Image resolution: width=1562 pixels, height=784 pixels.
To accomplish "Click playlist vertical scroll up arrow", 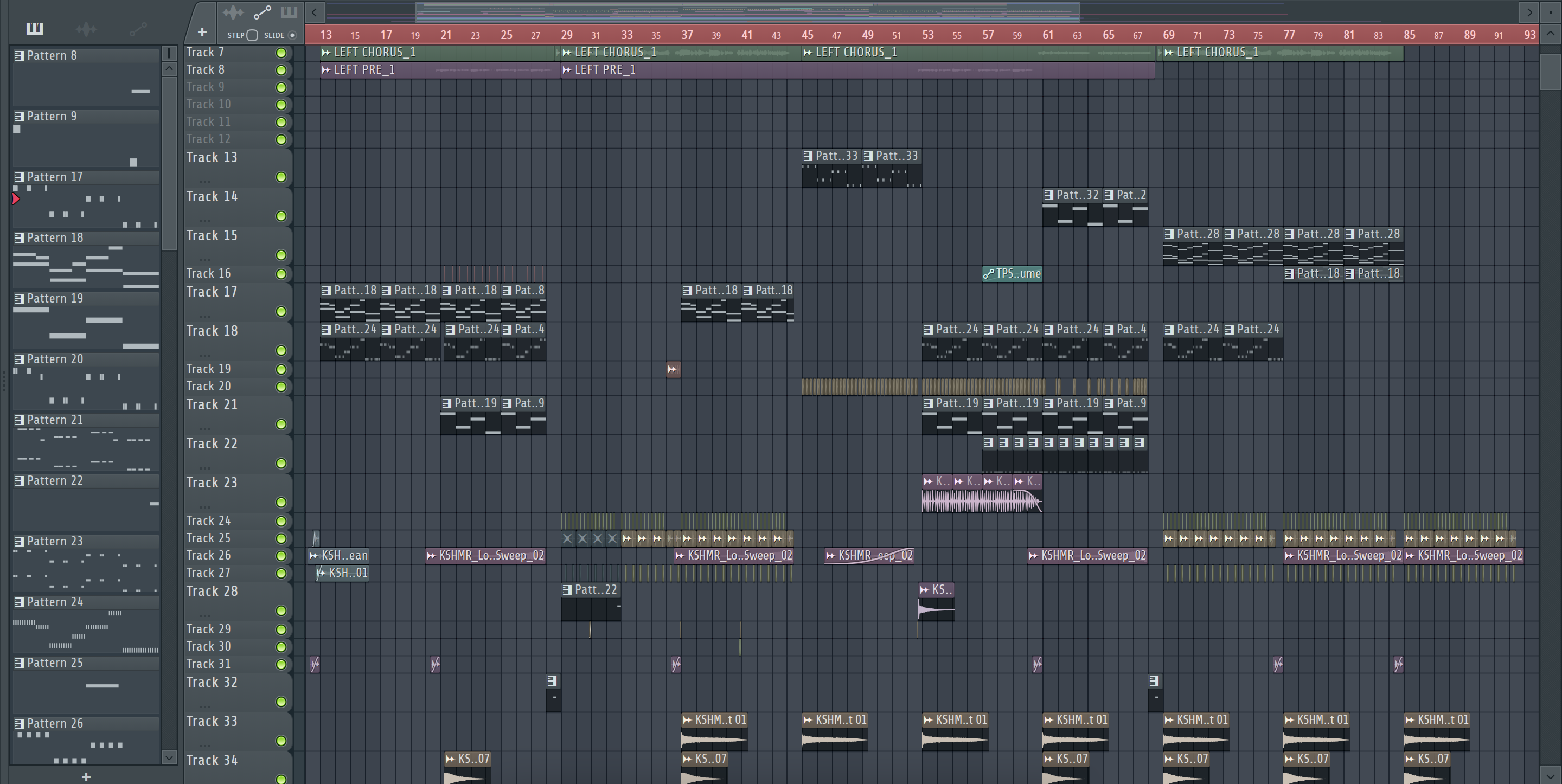I will coord(1550,34).
